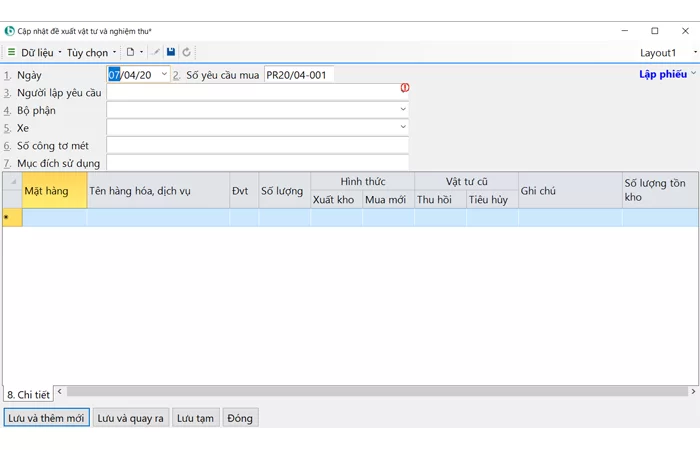Expand the Xe dropdown list
700x450 pixels.
pyautogui.click(x=403, y=127)
